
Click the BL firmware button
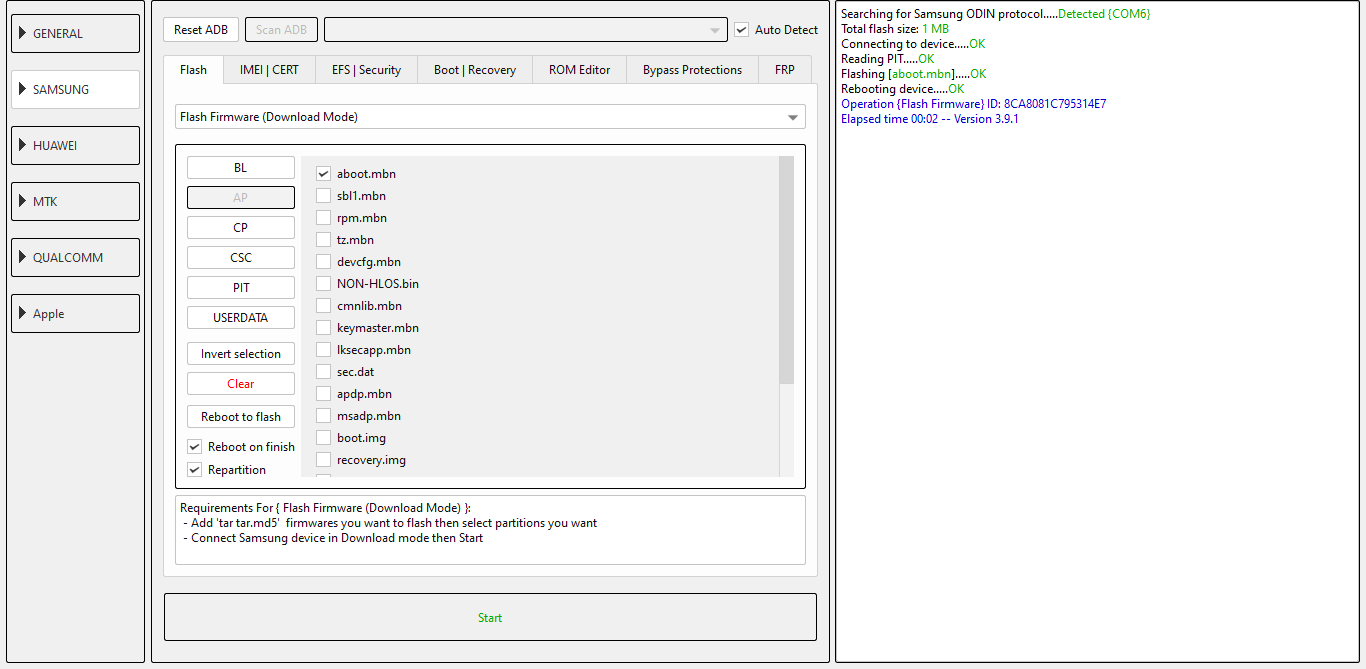pos(241,168)
